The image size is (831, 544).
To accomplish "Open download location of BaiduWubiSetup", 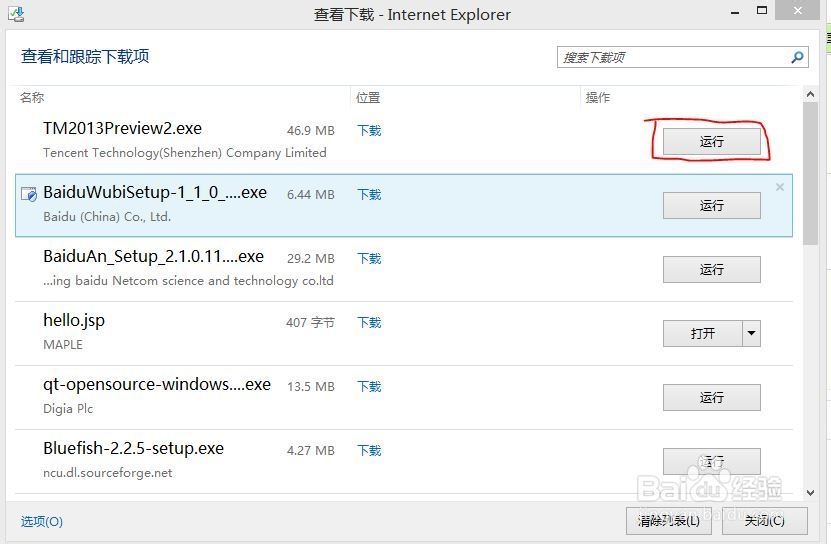I will [369, 195].
